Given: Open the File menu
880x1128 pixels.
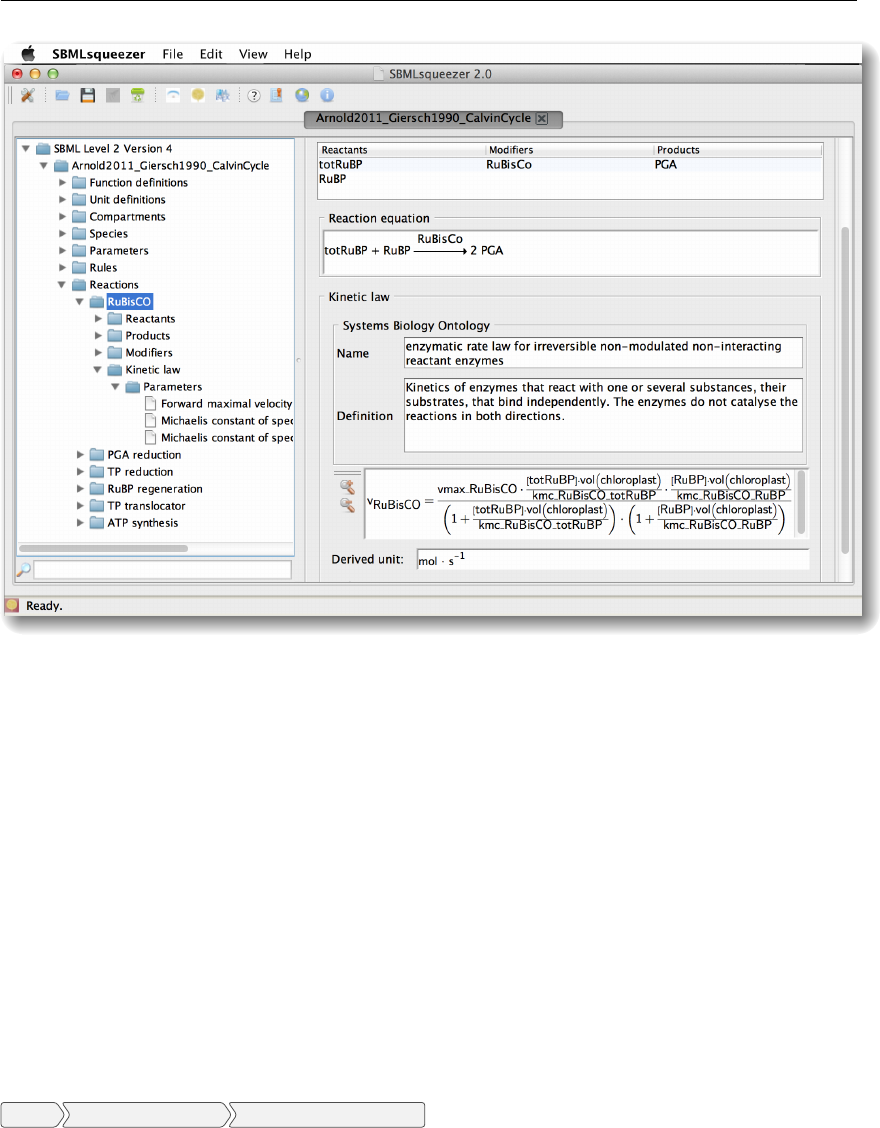Looking at the screenshot, I should (173, 54).
